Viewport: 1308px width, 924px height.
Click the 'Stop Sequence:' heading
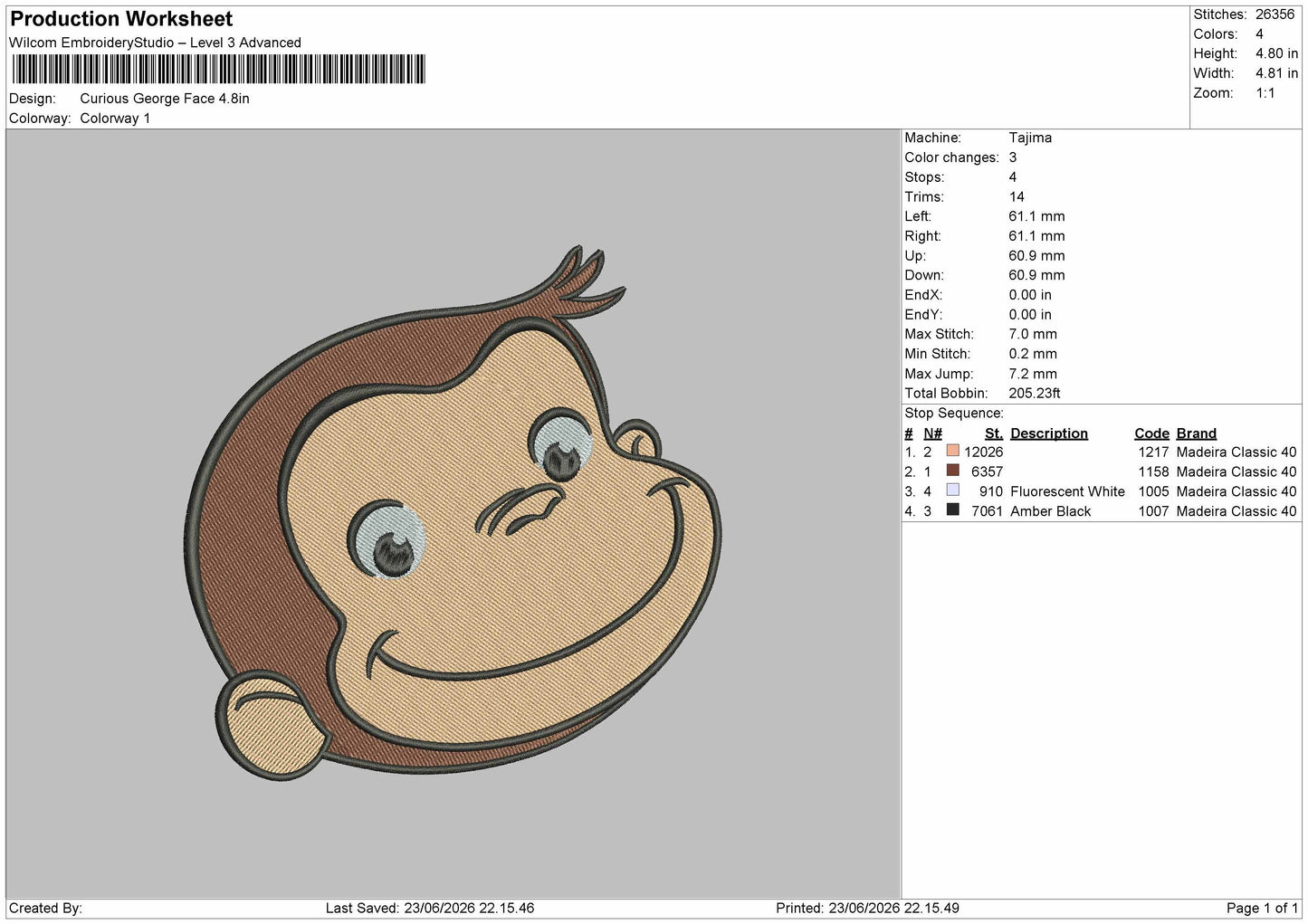[954, 414]
